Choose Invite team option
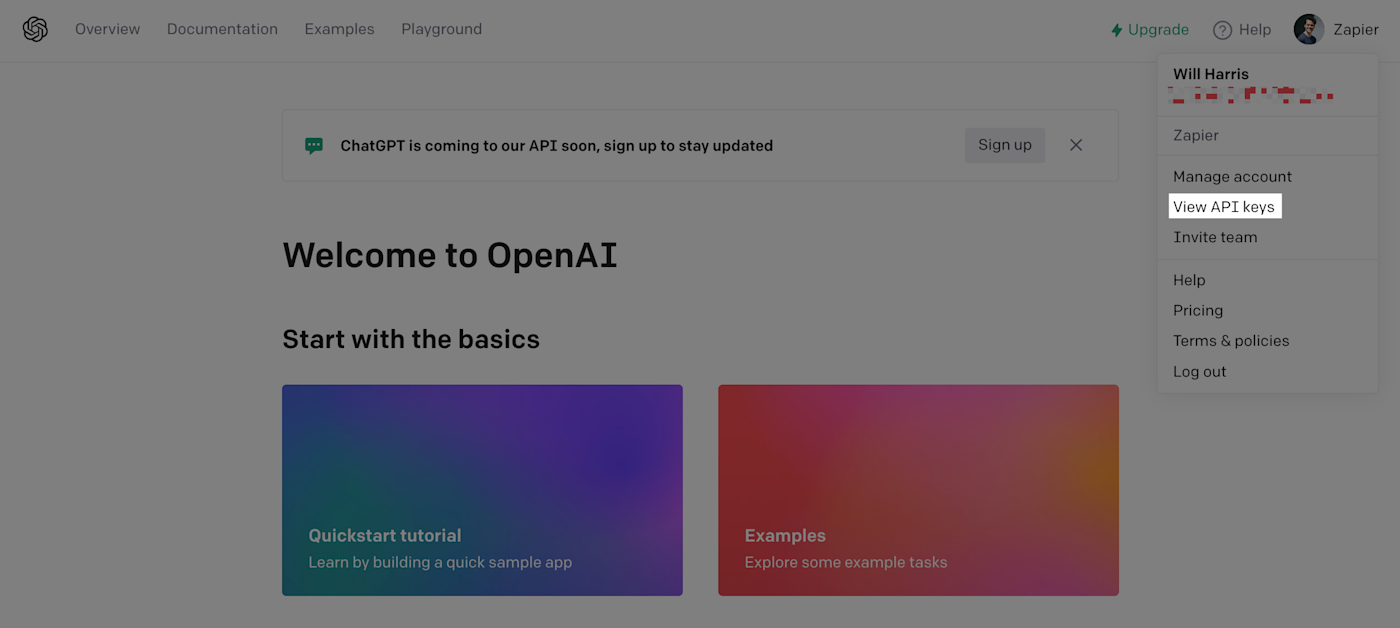 point(1215,238)
